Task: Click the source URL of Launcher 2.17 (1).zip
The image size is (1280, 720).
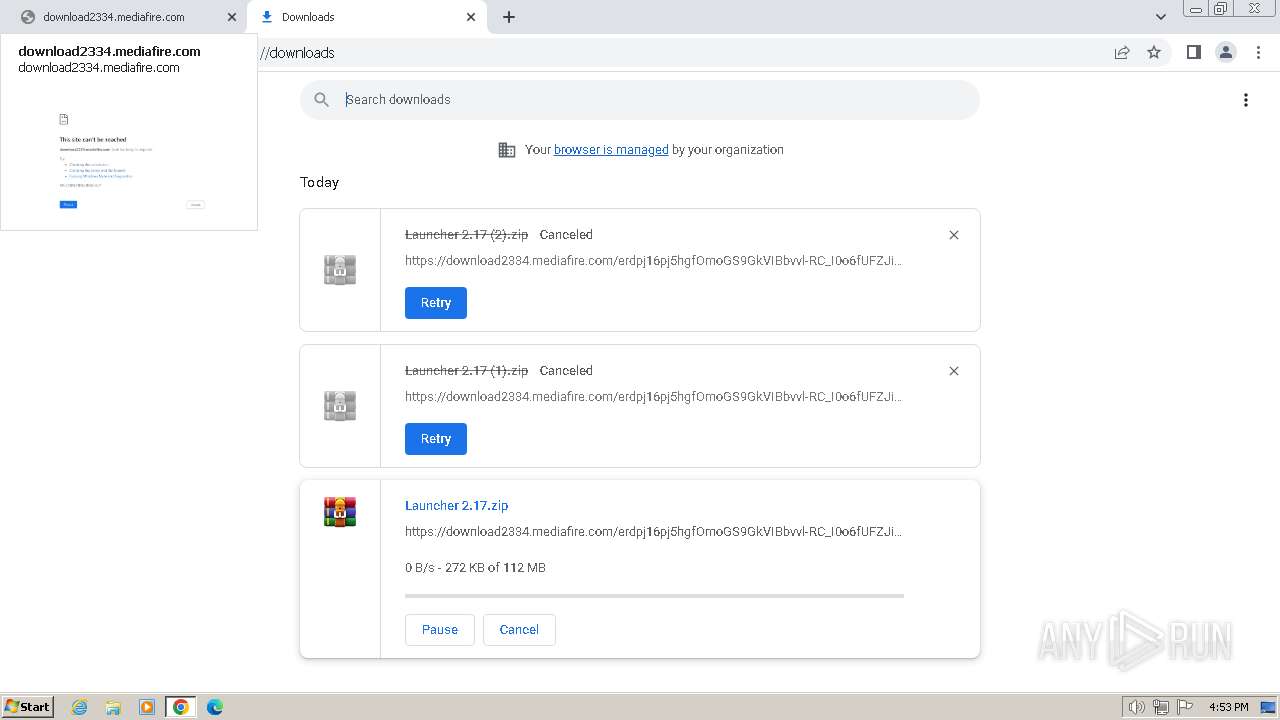Action: point(654,397)
